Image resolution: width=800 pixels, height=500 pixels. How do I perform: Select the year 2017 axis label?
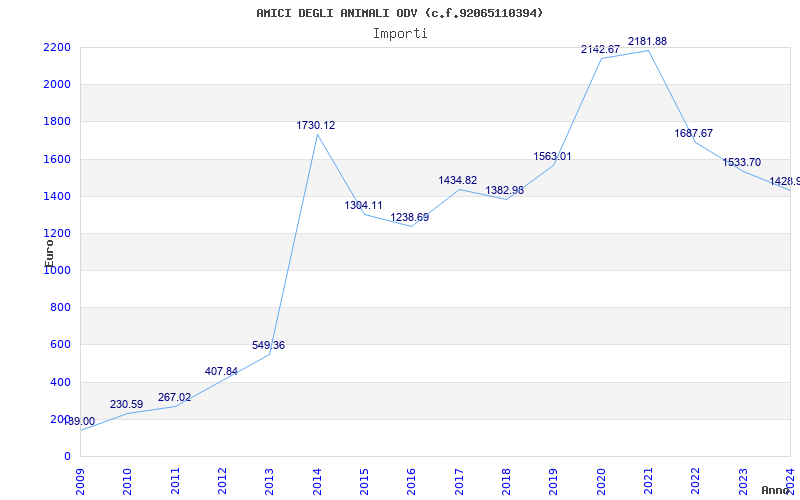pos(459,482)
